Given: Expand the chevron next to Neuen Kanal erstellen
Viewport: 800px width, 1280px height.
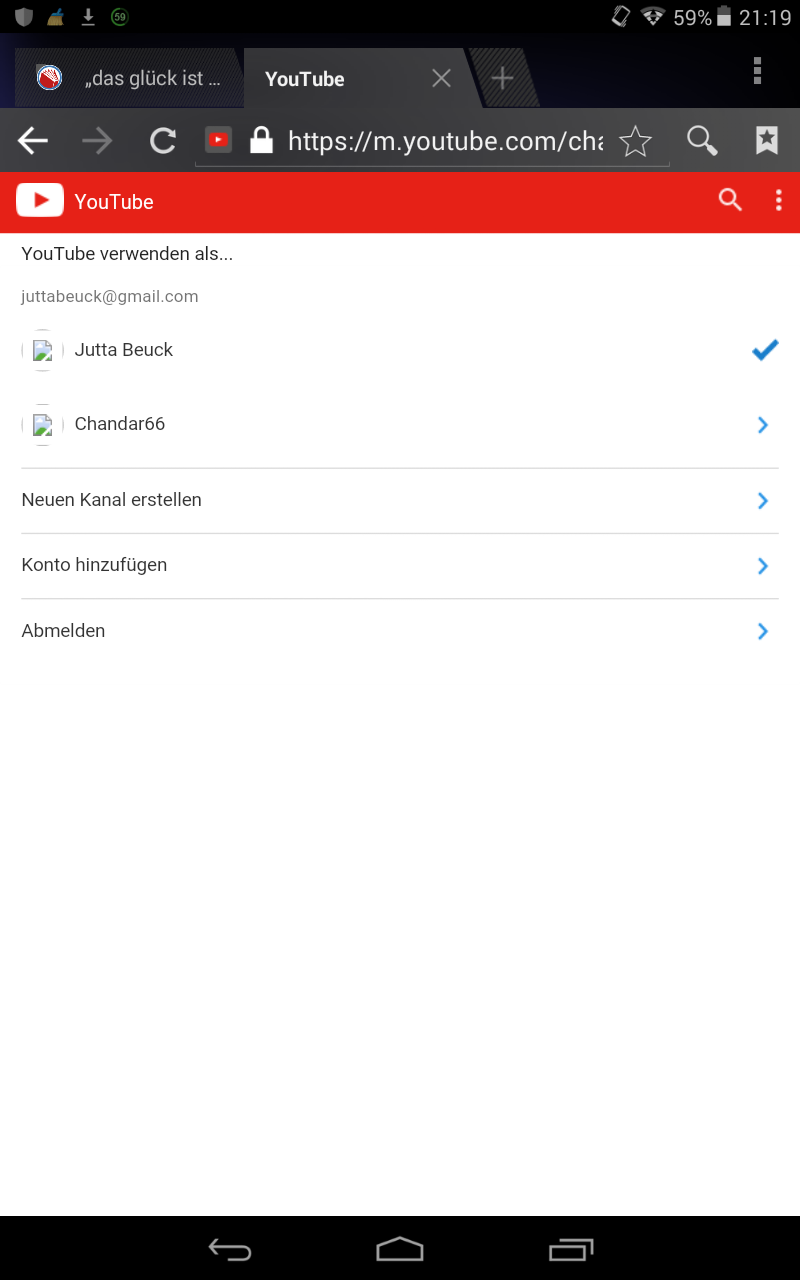Looking at the screenshot, I should click(x=762, y=500).
